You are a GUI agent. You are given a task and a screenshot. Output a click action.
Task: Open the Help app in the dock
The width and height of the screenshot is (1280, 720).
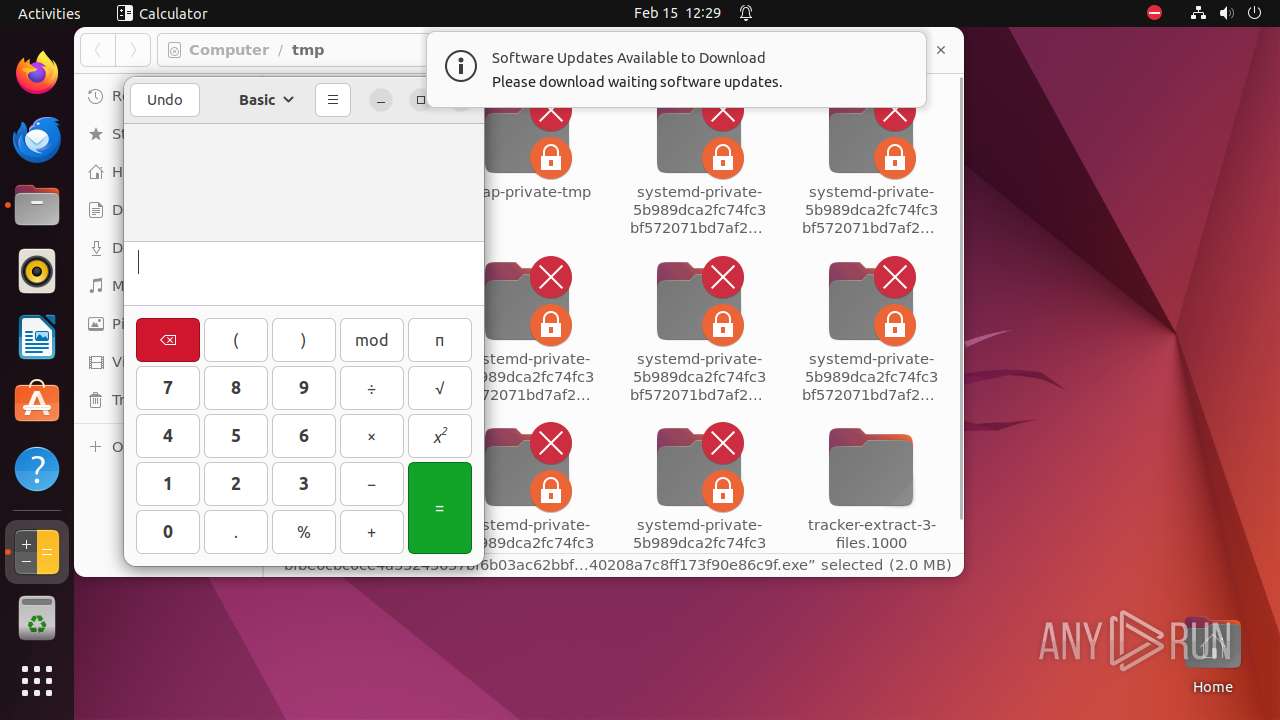point(37,469)
